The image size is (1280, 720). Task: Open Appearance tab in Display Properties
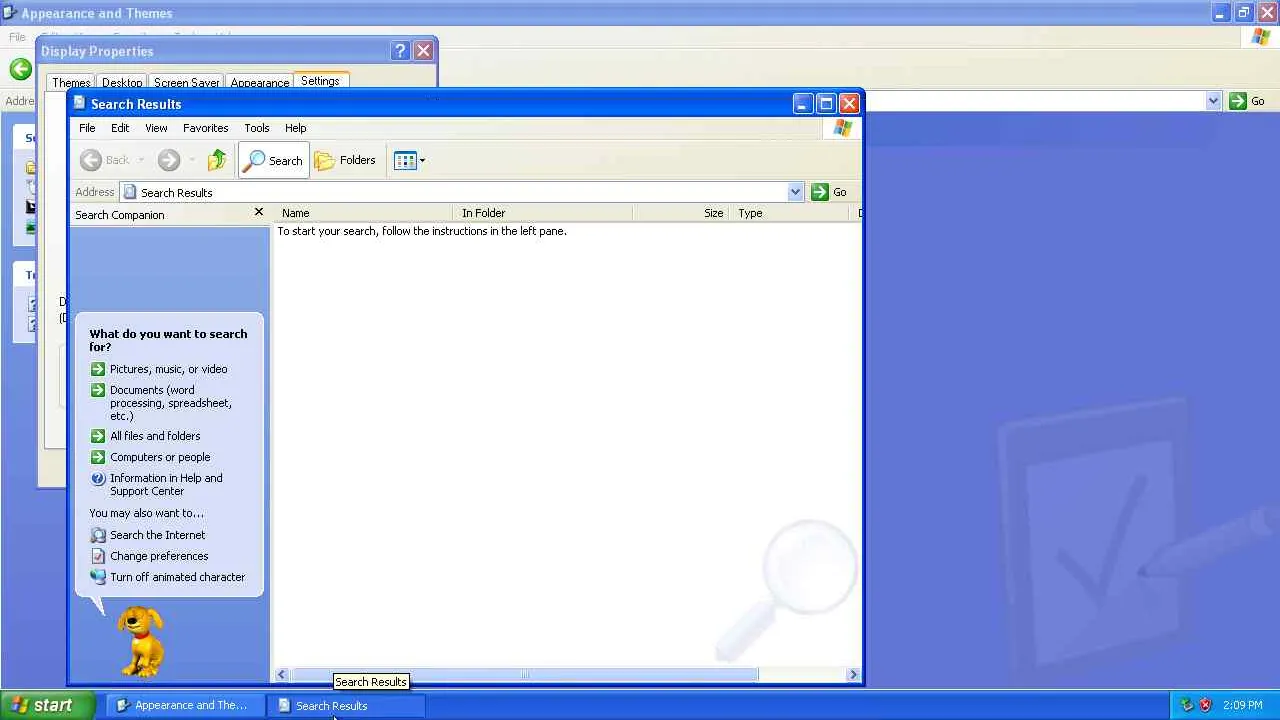click(260, 83)
